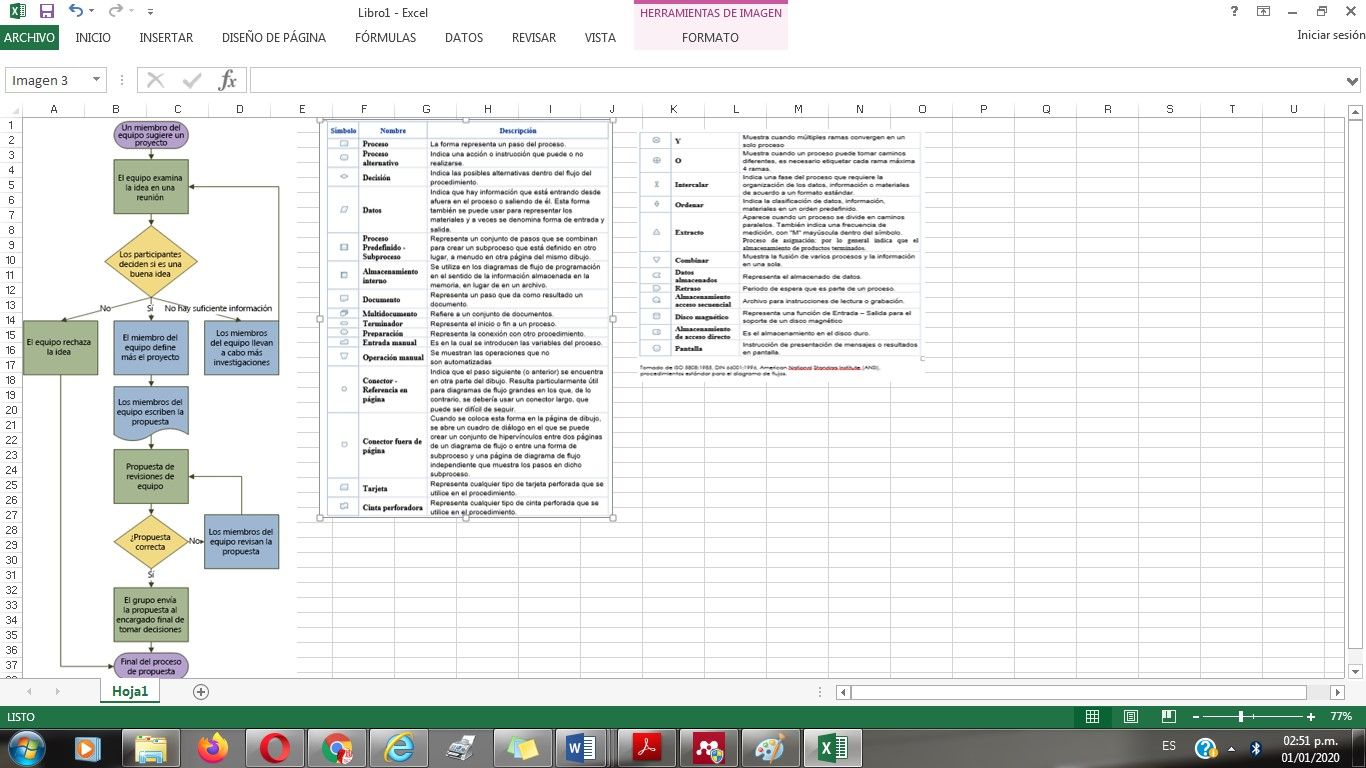Viewport: 1366px width, 768px height.
Task: Open Customize Quick Access Toolbar dropdown
Action: 150,12
